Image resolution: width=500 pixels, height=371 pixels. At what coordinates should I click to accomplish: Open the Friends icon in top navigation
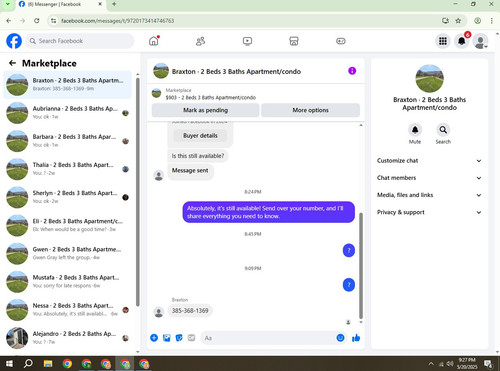[200, 41]
